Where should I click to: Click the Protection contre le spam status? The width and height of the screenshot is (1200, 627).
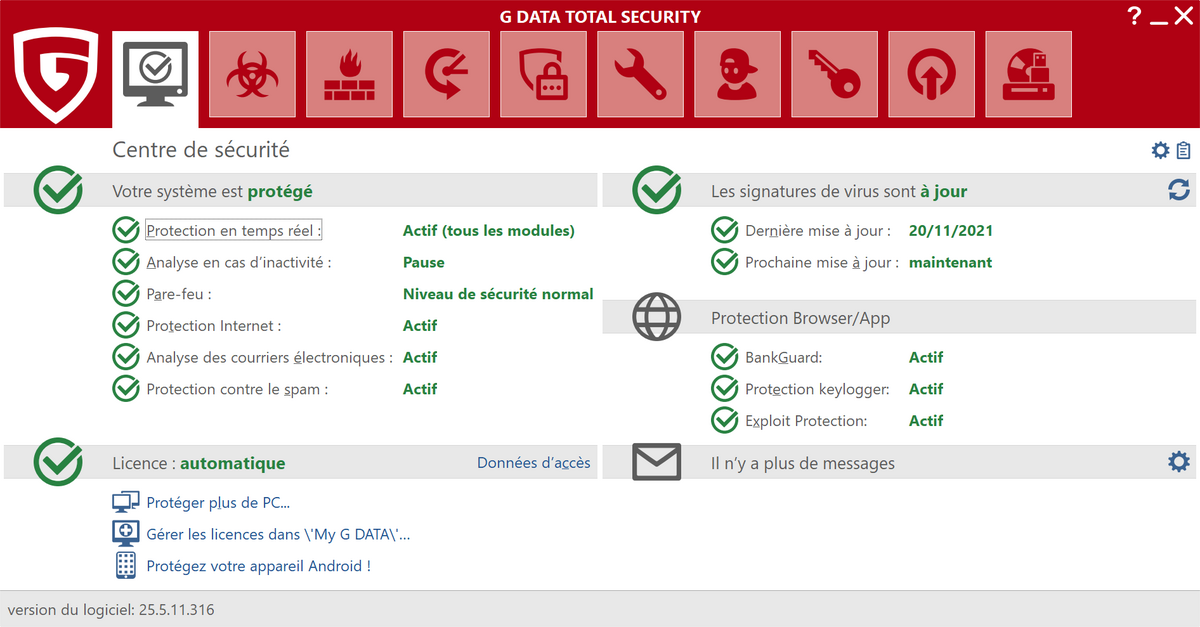tap(237, 389)
